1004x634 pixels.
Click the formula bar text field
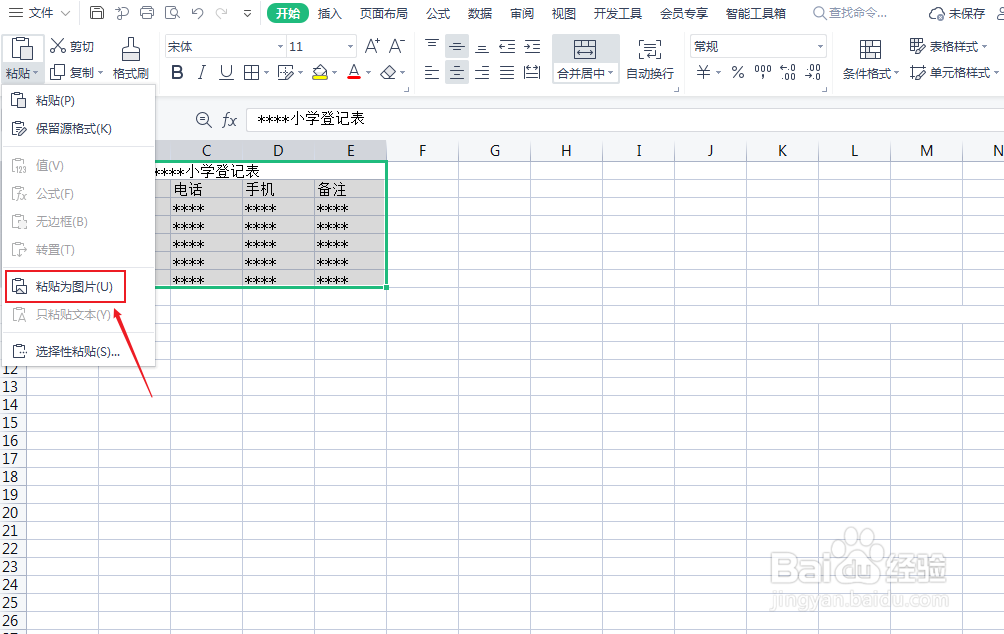coord(625,119)
